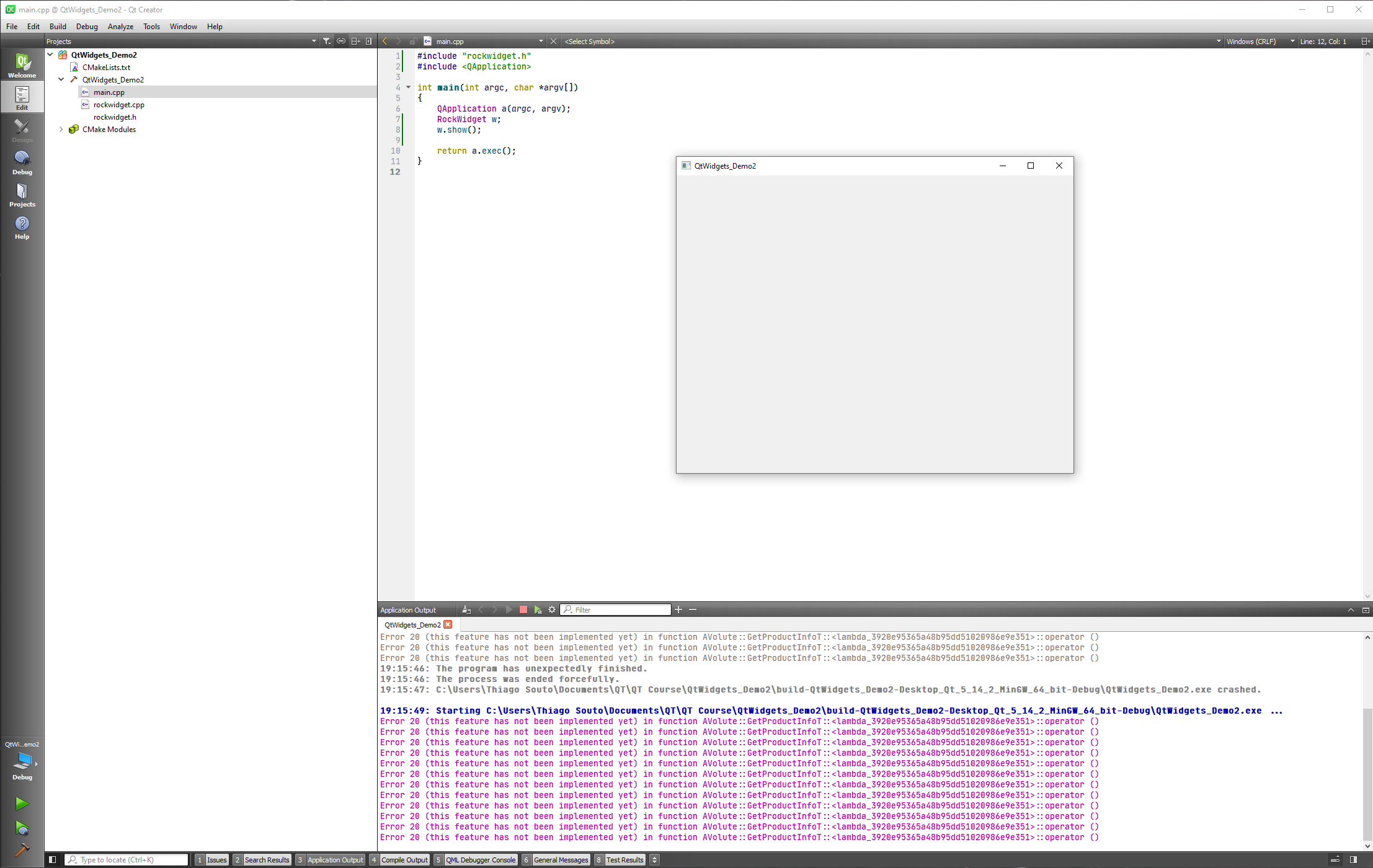This screenshot has height=868, width=1373.
Task: Click the Filter Tree funnel icon
Action: pyautogui.click(x=327, y=42)
